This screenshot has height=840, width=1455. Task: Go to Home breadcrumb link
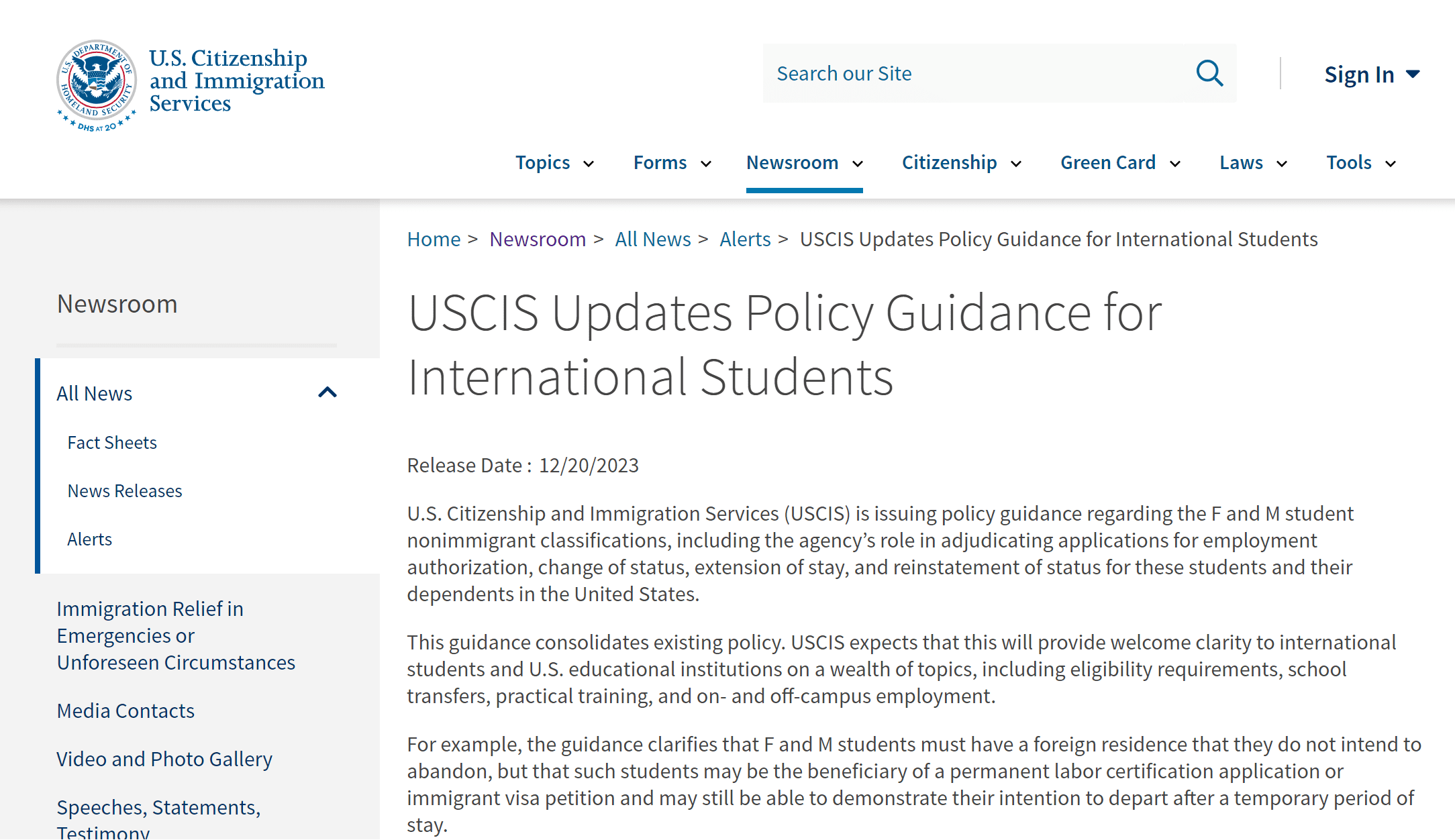click(434, 239)
